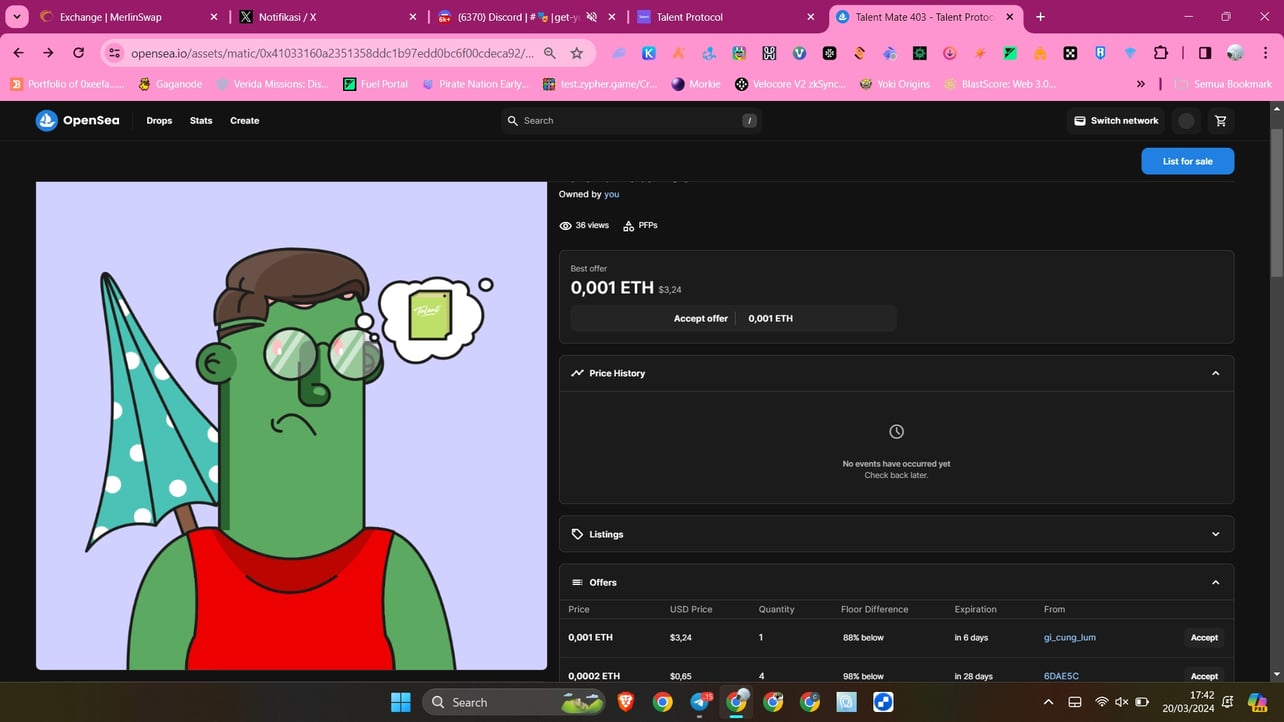Switch to the Talent Protocol tab
Viewport: 1284px width, 722px height.
(727, 17)
